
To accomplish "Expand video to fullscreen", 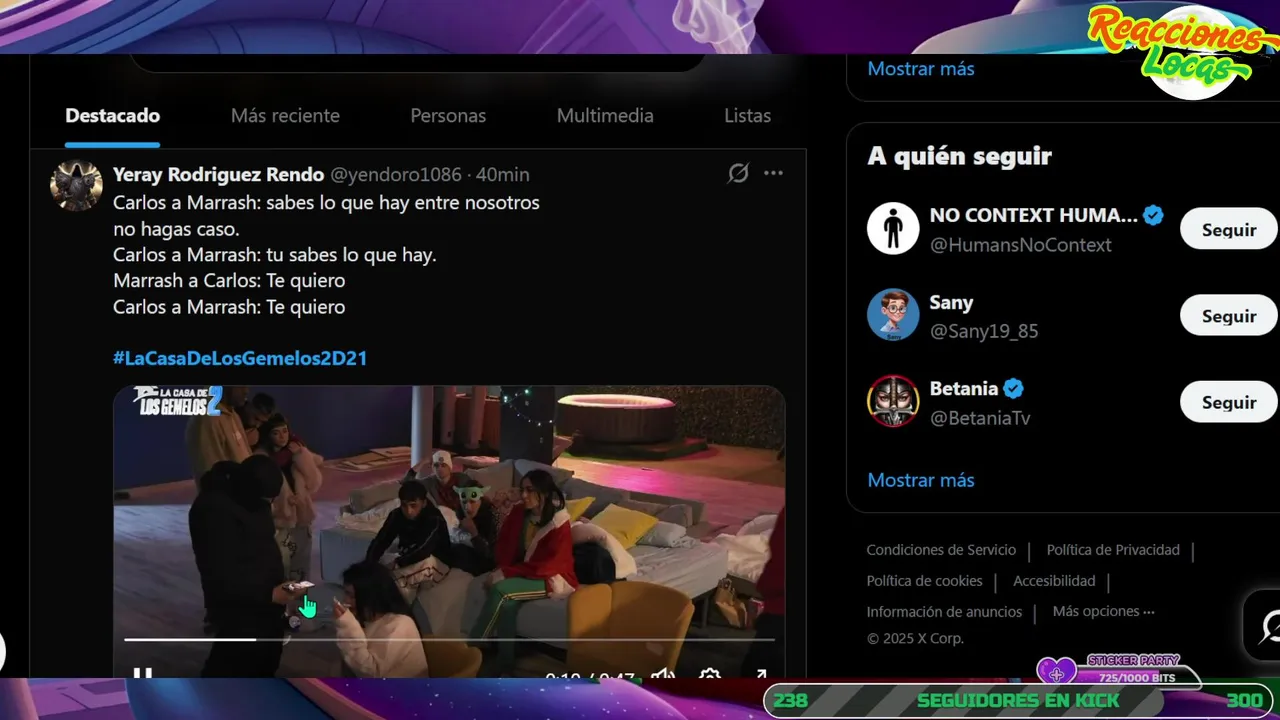I will (760, 673).
